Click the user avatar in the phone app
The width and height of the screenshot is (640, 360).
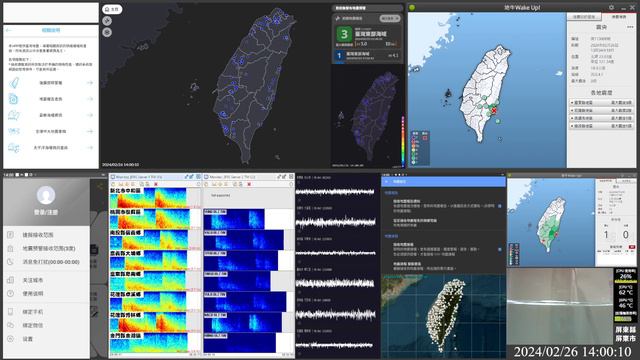pyautogui.click(x=46, y=195)
